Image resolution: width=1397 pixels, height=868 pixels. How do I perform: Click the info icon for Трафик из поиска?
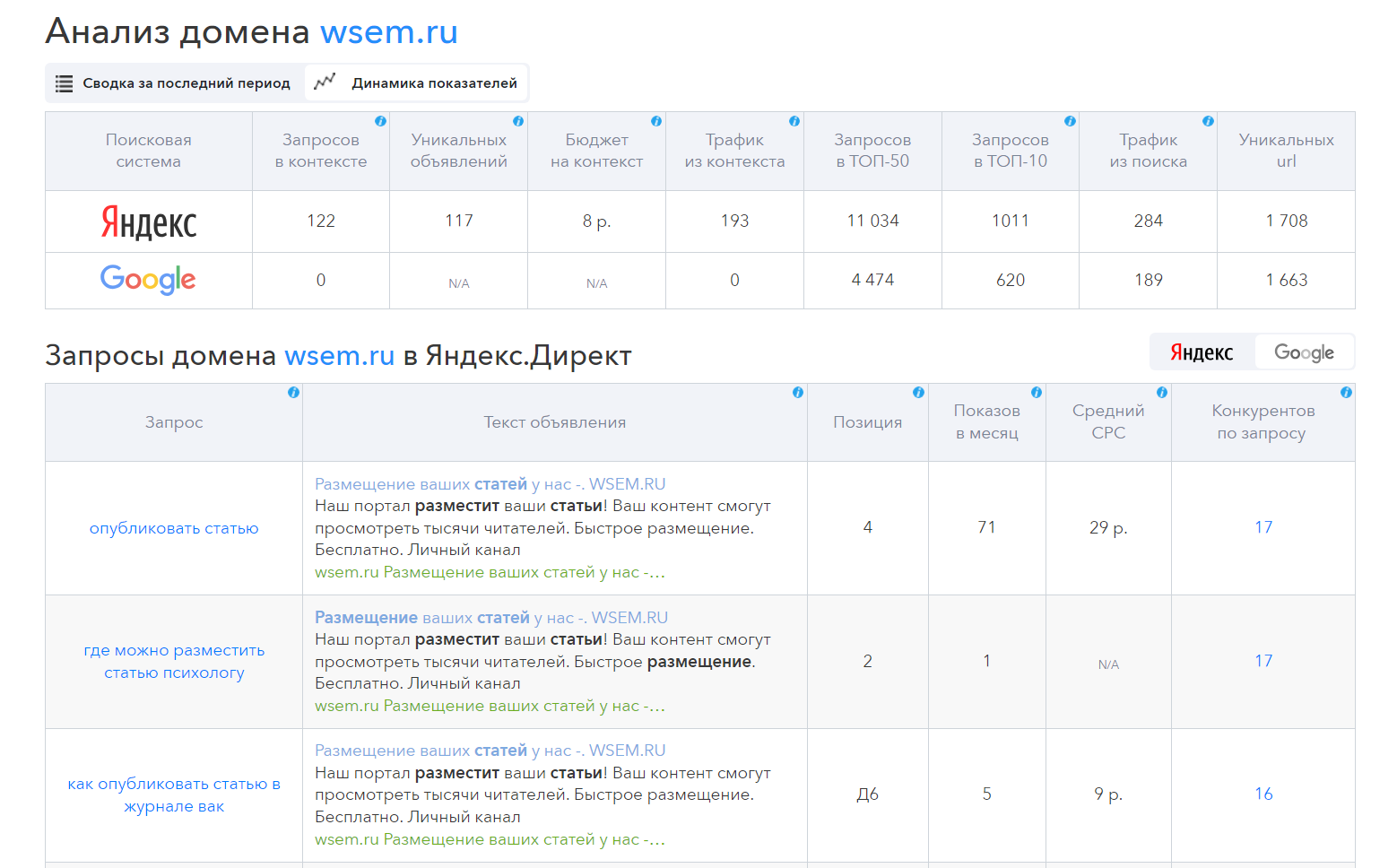[1208, 121]
